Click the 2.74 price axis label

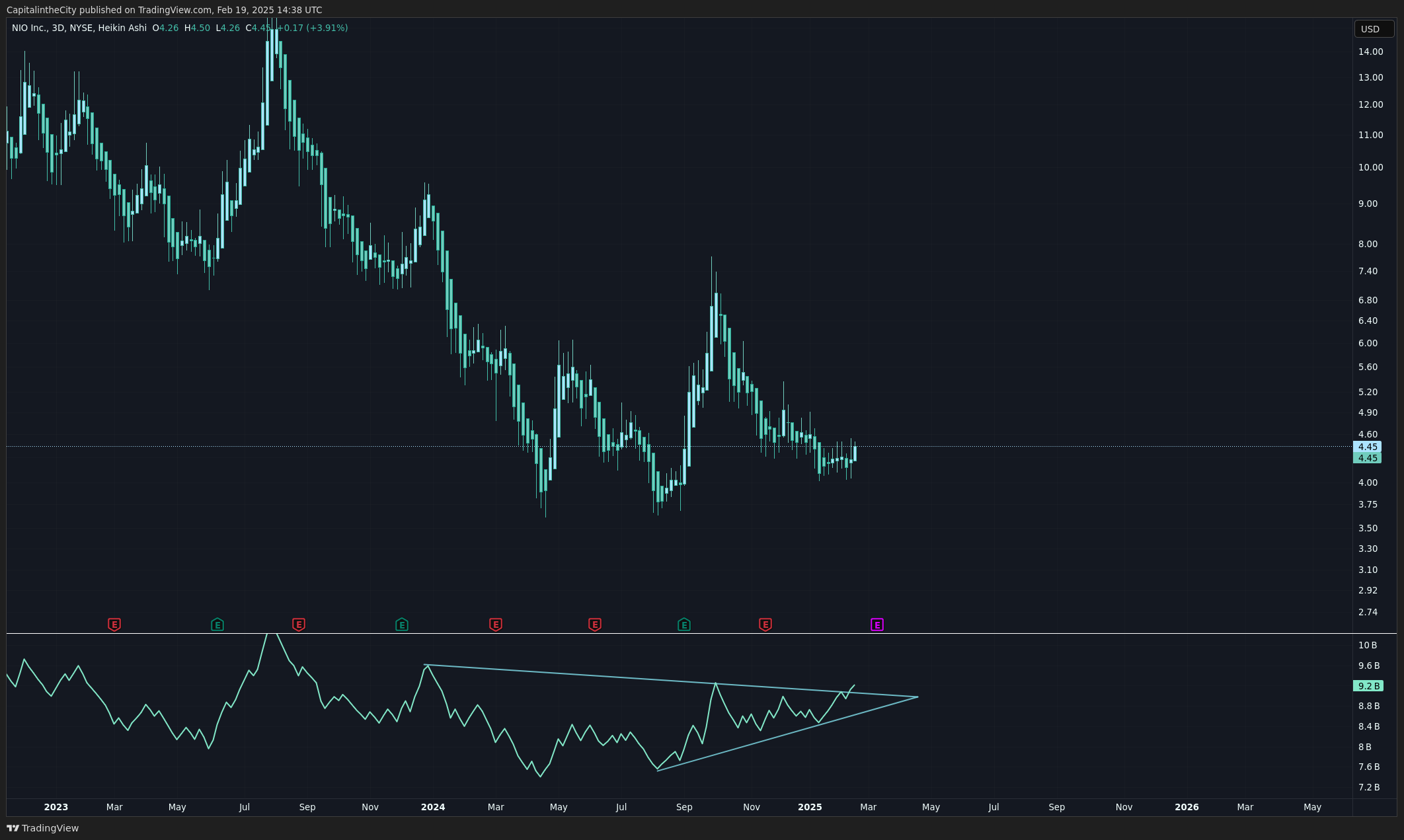(1368, 612)
